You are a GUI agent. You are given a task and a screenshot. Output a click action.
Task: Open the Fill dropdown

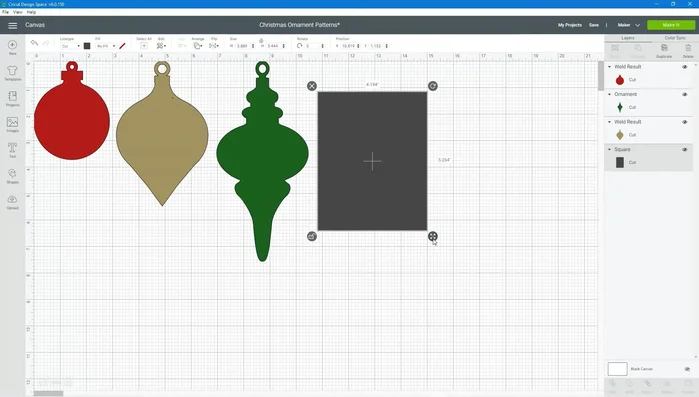[x=106, y=46]
